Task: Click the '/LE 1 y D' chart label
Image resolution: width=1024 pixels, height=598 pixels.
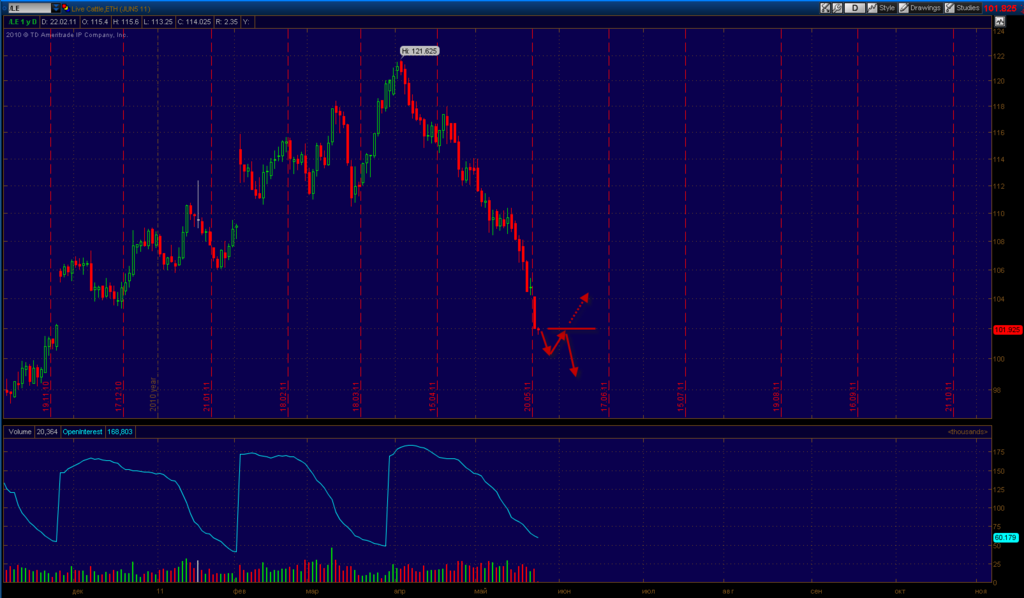Action: pos(22,22)
